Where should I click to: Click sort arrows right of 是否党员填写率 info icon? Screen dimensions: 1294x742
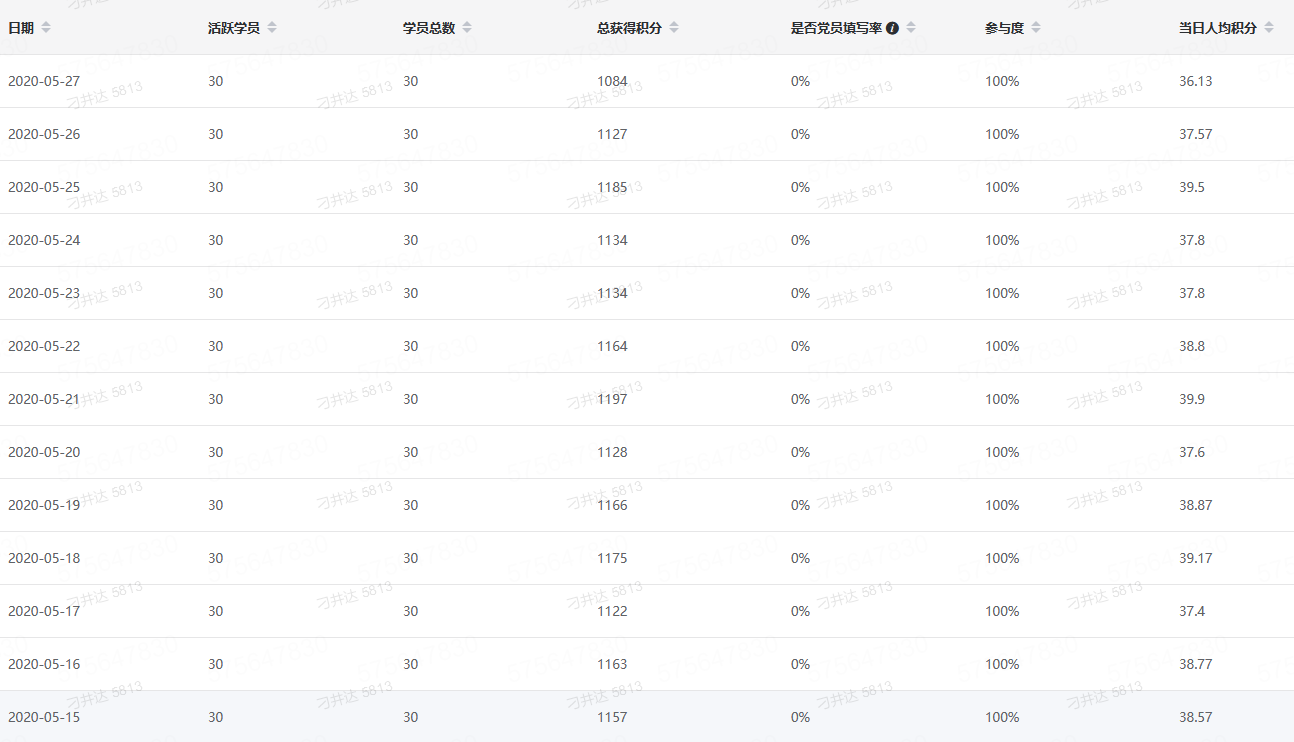tap(910, 28)
